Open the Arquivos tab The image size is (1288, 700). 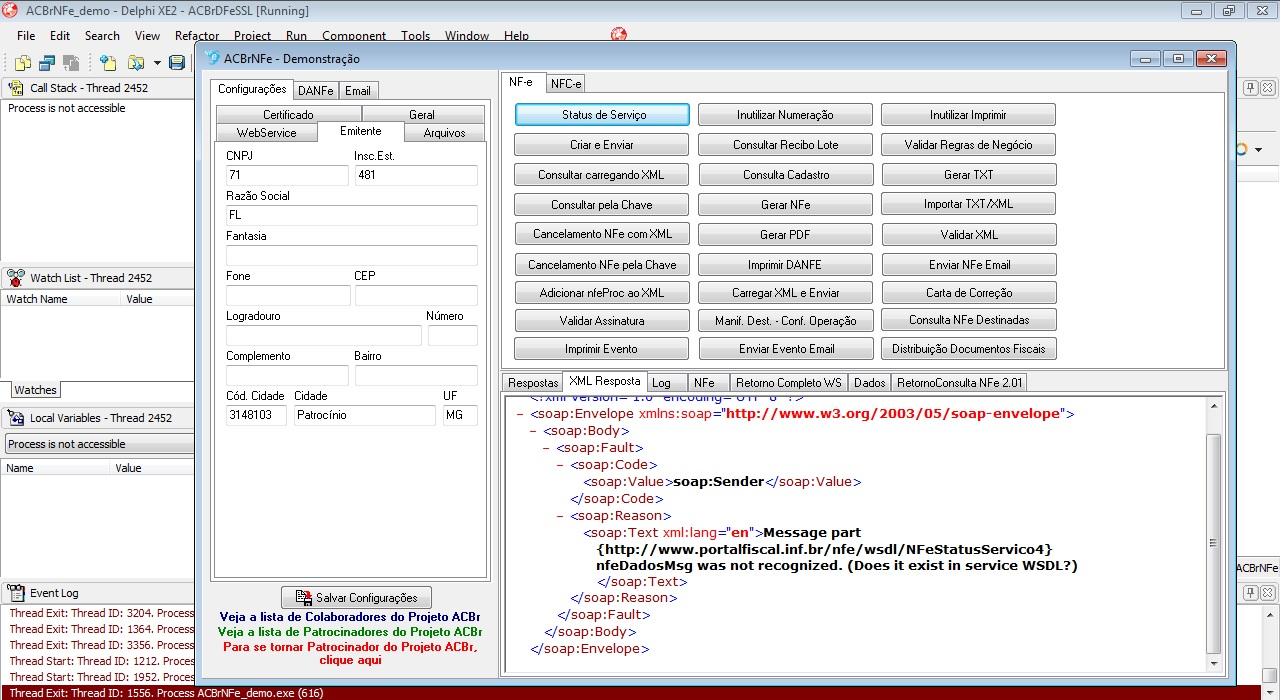[445, 133]
